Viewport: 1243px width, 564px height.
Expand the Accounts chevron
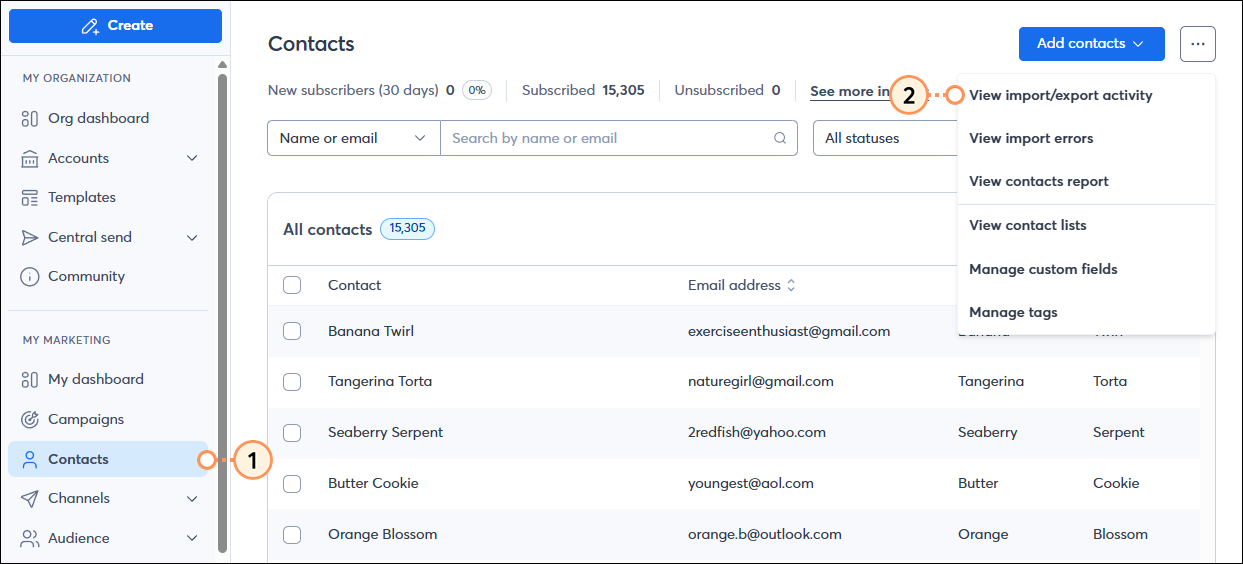[192, 158]
